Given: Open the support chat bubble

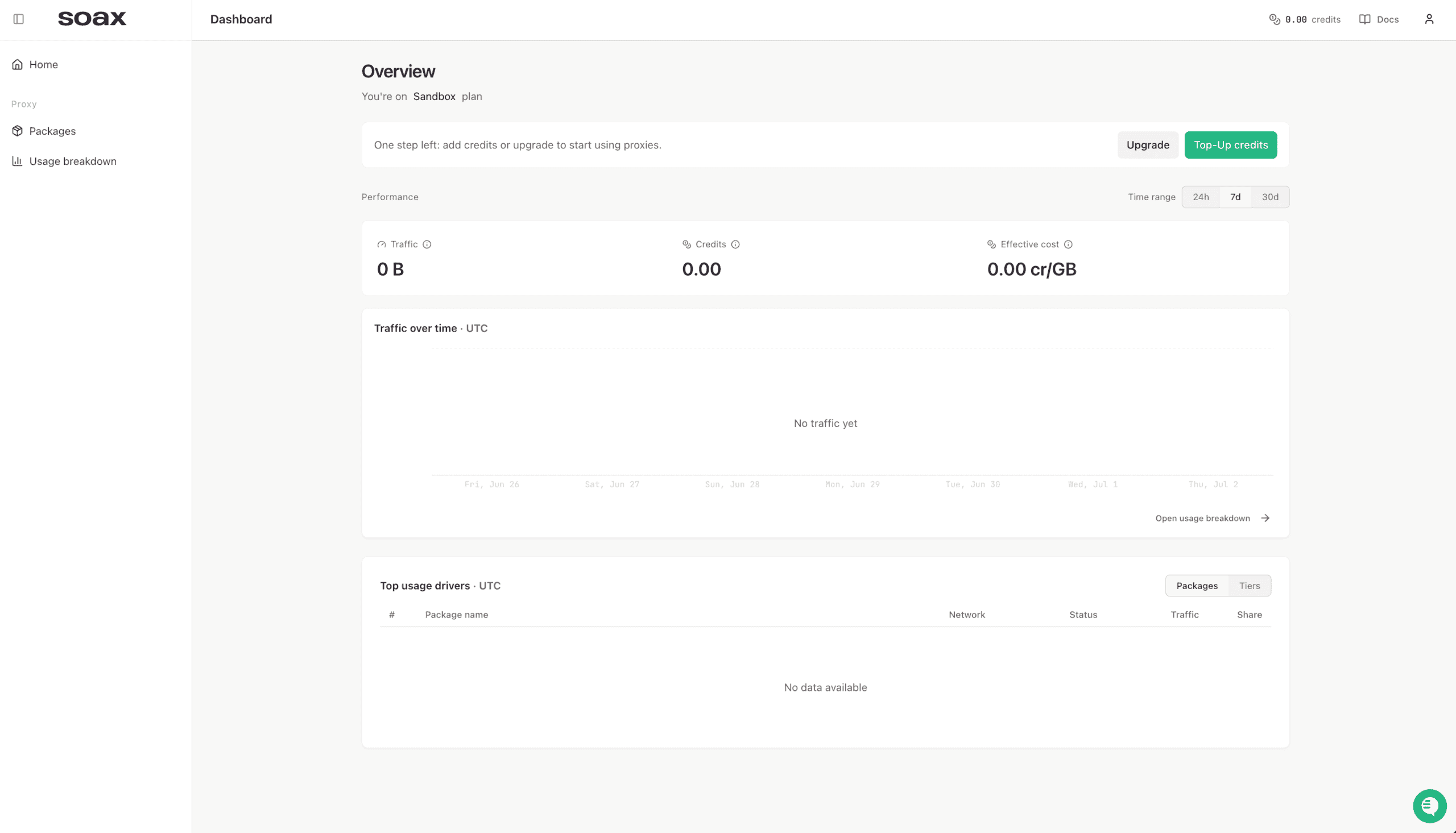Looking at the screenshot, I should point(1429,806).
